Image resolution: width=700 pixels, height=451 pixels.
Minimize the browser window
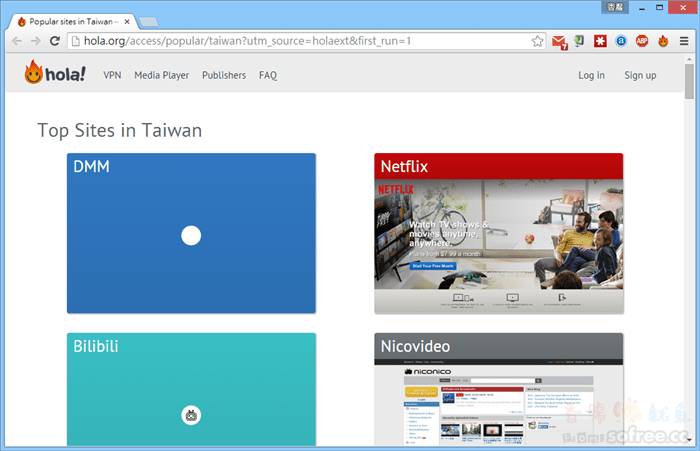click(x=642, y=7)
